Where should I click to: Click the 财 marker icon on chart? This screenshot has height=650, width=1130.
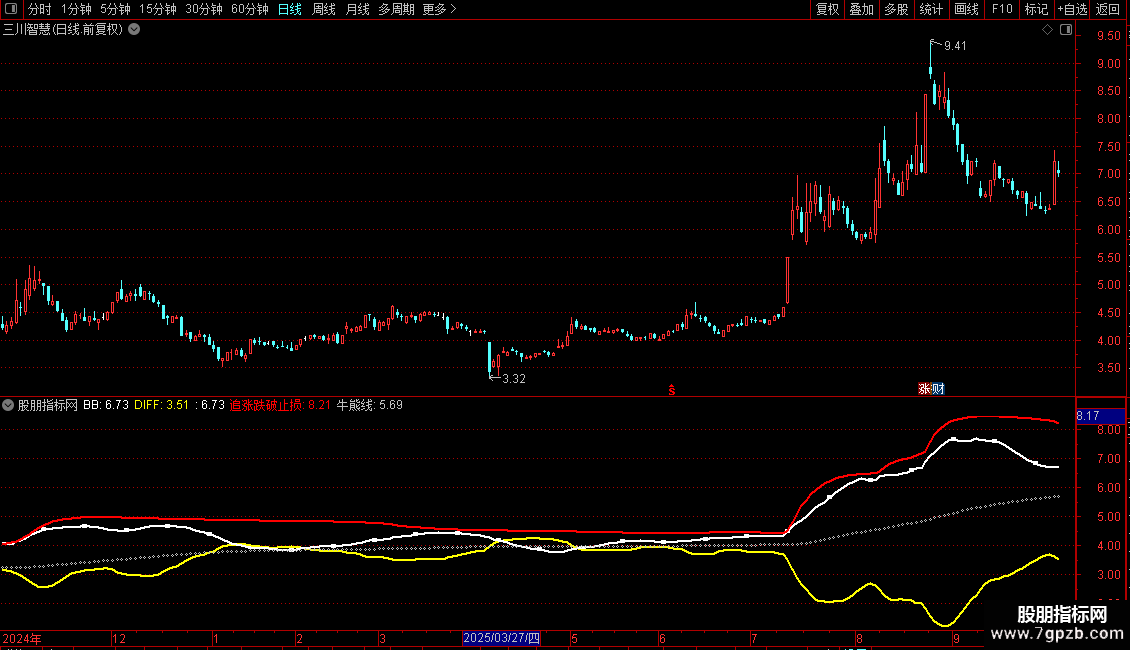[938, 389]
